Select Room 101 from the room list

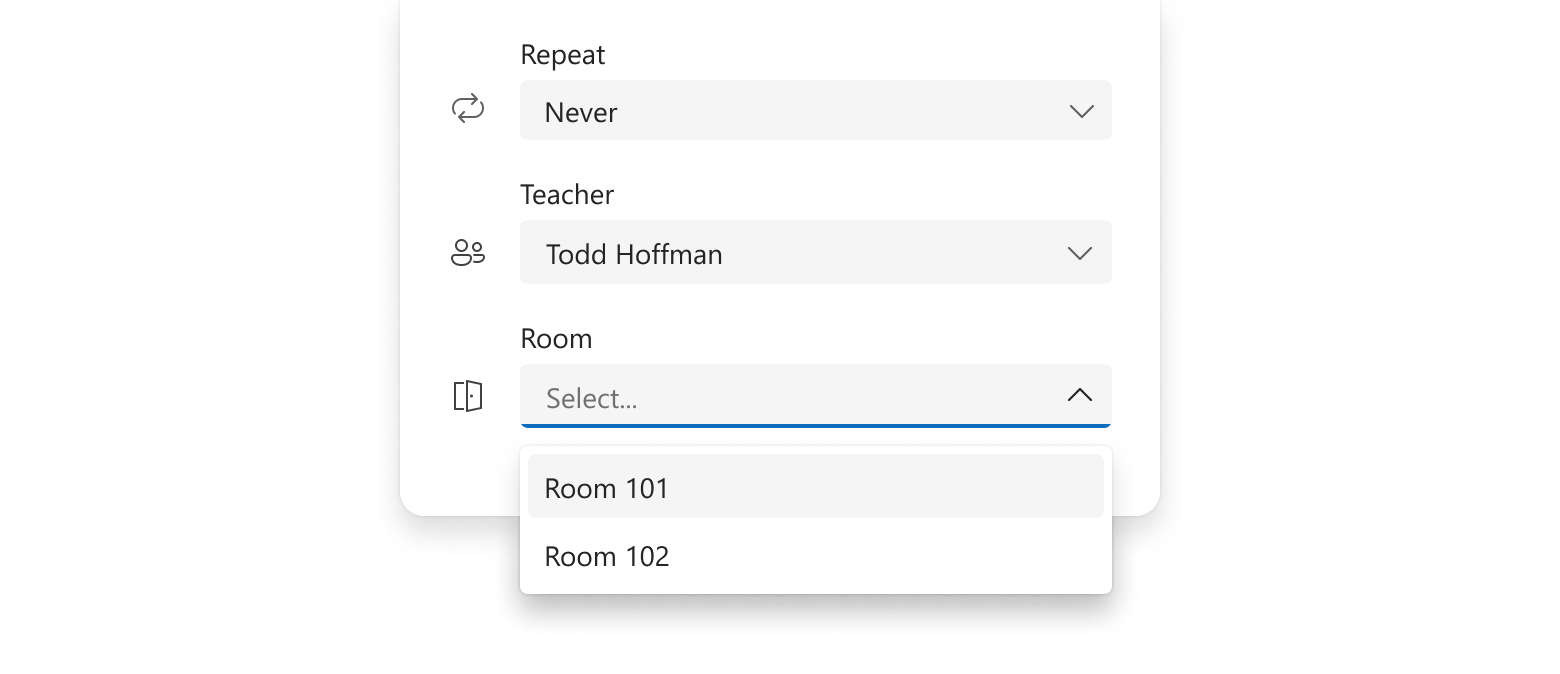(815, 487)
